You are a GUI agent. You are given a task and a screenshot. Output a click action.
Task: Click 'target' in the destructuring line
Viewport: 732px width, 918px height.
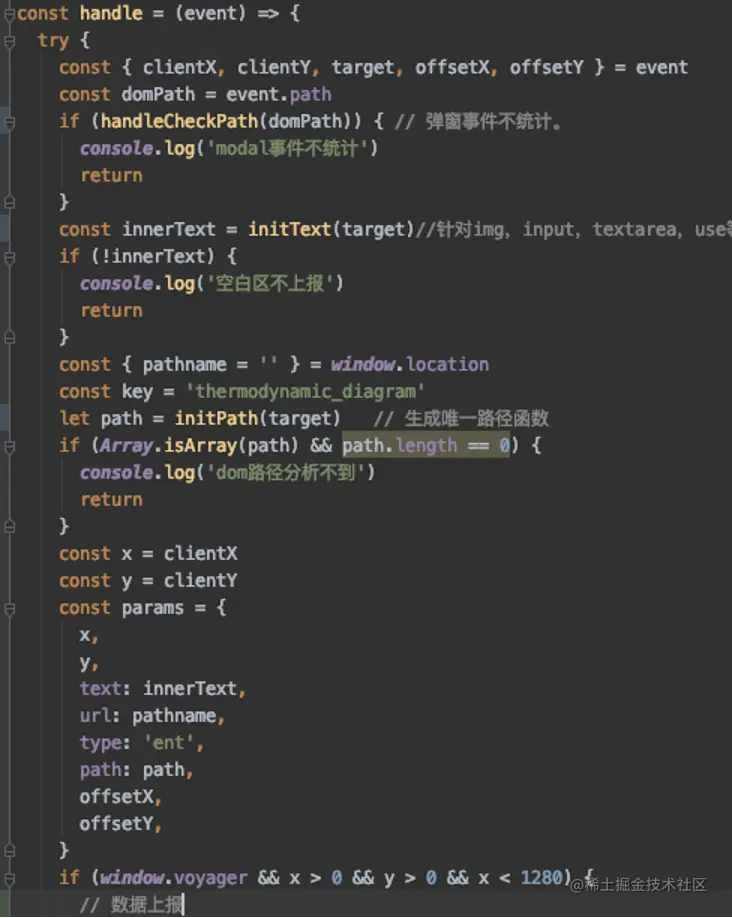(x=363, y=68)
